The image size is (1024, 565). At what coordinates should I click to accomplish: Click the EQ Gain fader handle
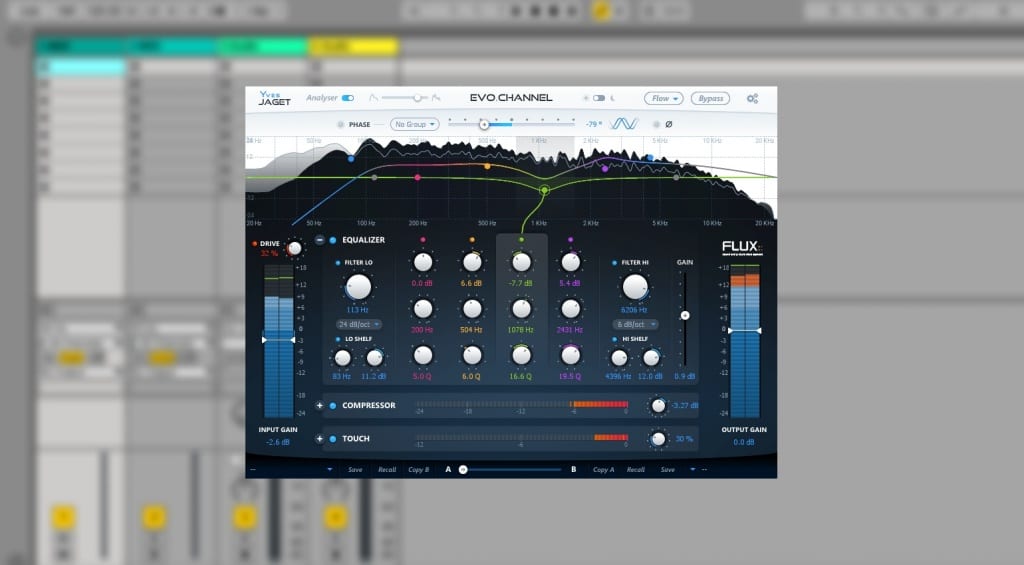tap(684, 315)
